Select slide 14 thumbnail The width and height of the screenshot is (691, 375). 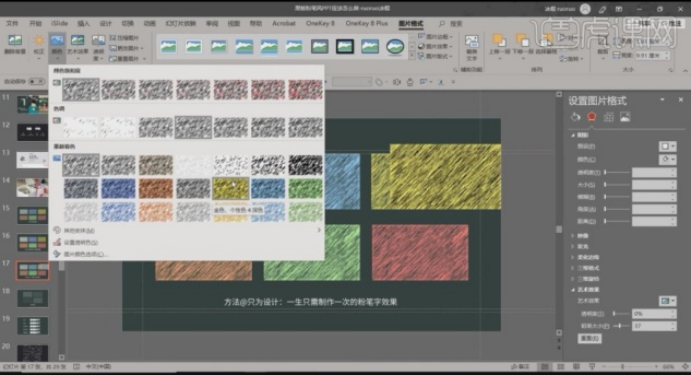coord(32,187)
